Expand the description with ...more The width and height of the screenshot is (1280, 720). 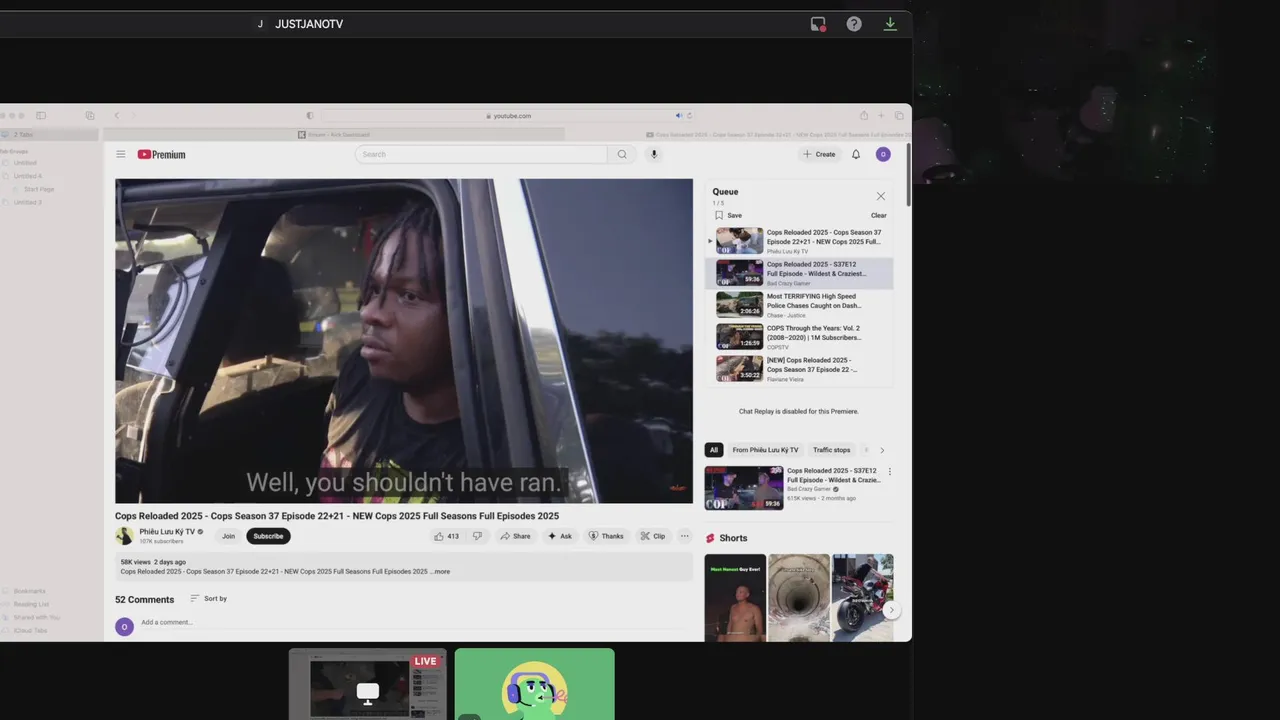click(x=441, y=572)
